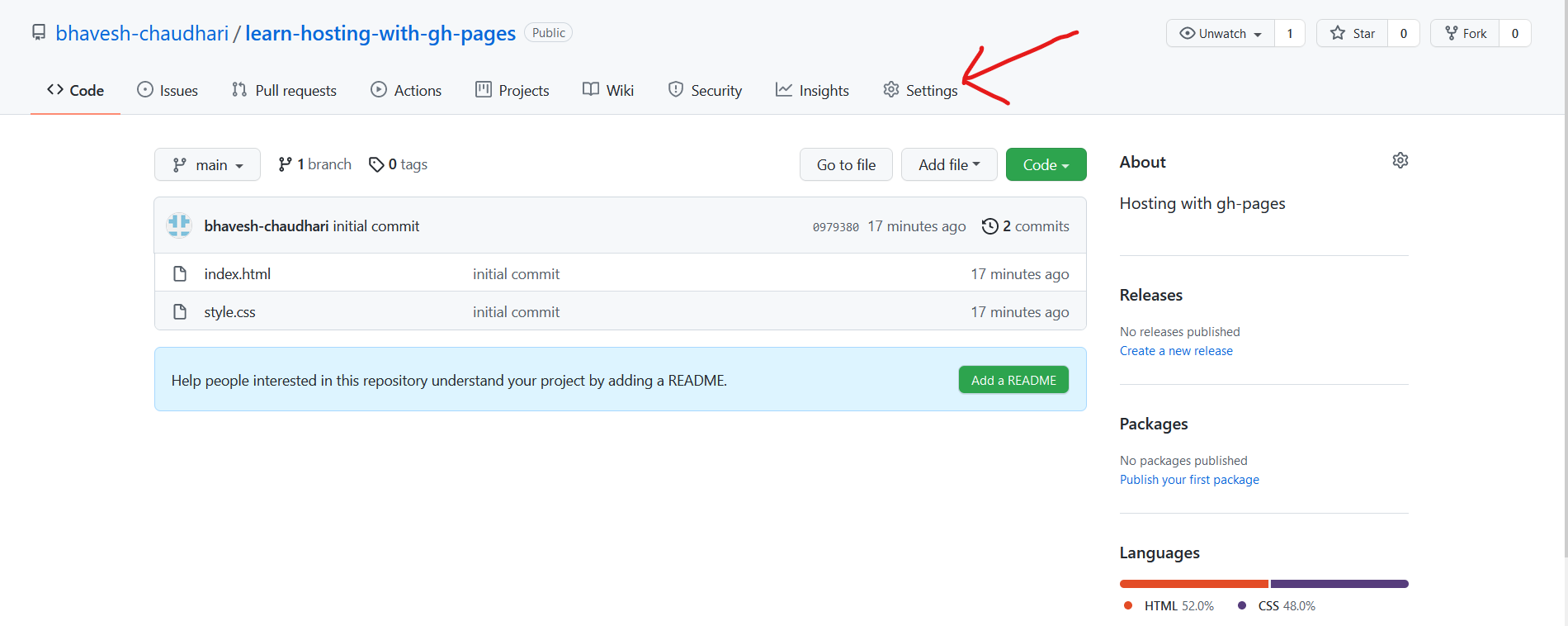Screen dimensions: 1568x626
Task: Click the About section gear icon
Action: click(x=1400, y=160)
